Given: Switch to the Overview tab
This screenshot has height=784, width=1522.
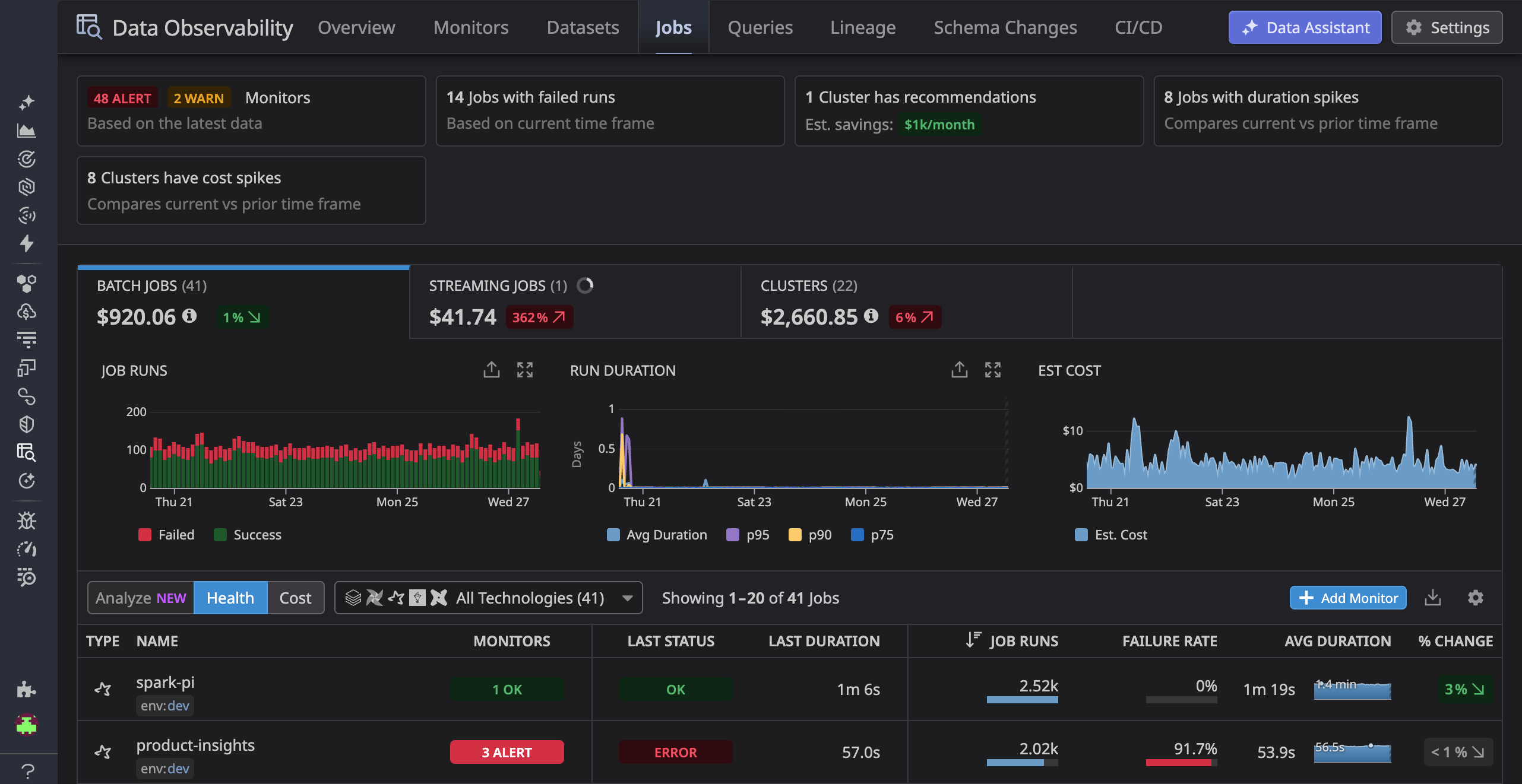Looking at the screenshot, I should [x=356, y=27].
